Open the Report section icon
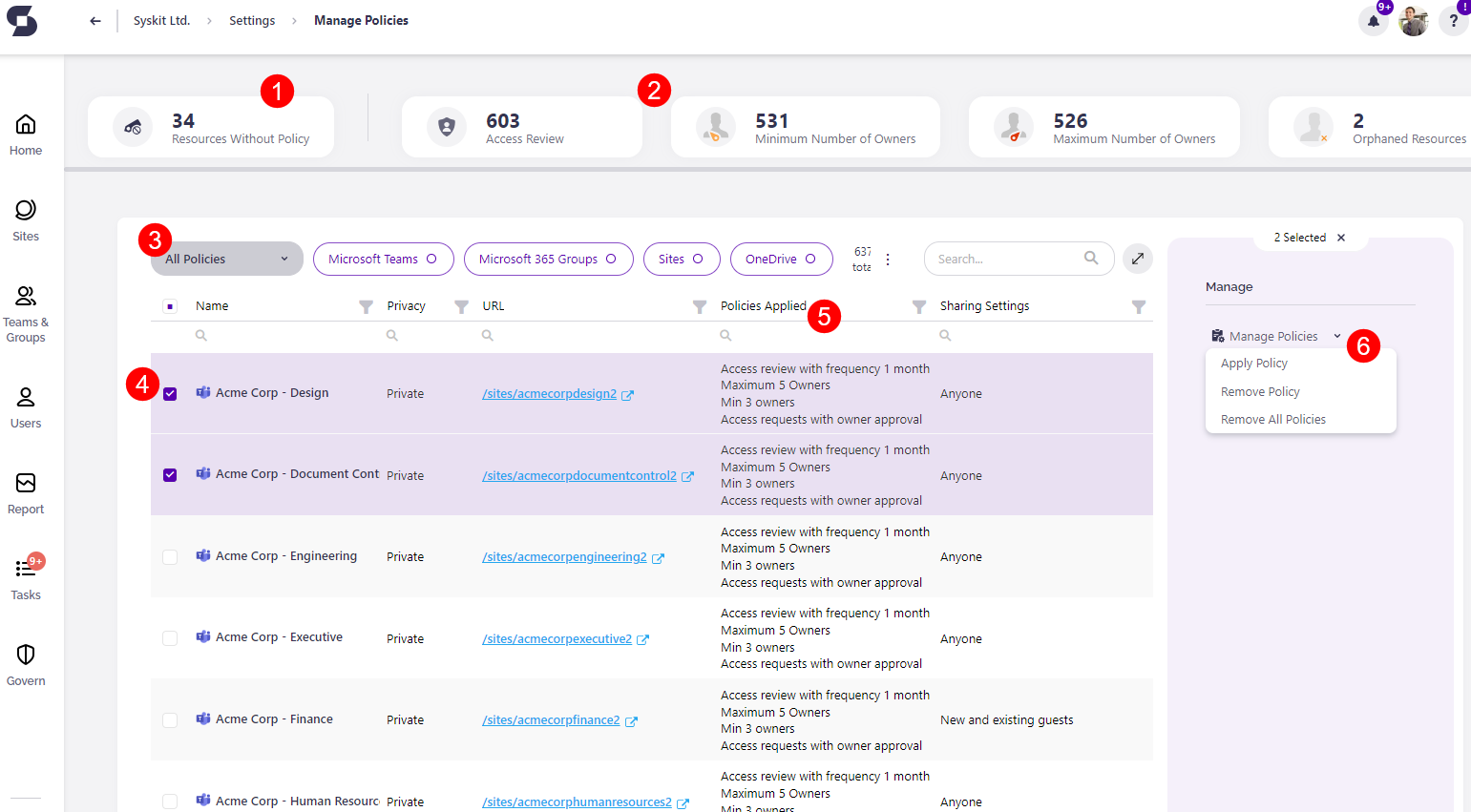The image size is (1471, 812). click(25, 484)
